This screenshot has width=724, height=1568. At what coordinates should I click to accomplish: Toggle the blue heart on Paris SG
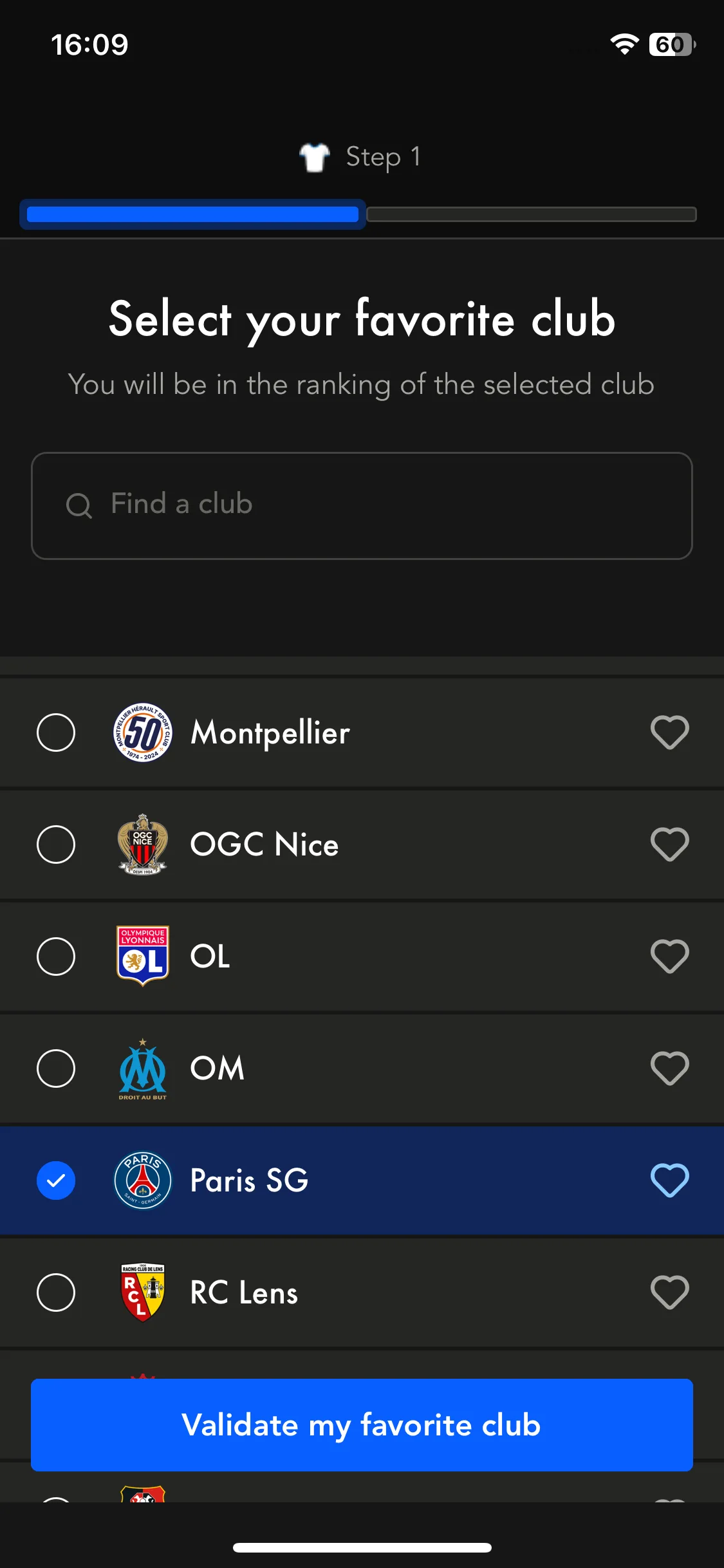(x=669, y=1181)
